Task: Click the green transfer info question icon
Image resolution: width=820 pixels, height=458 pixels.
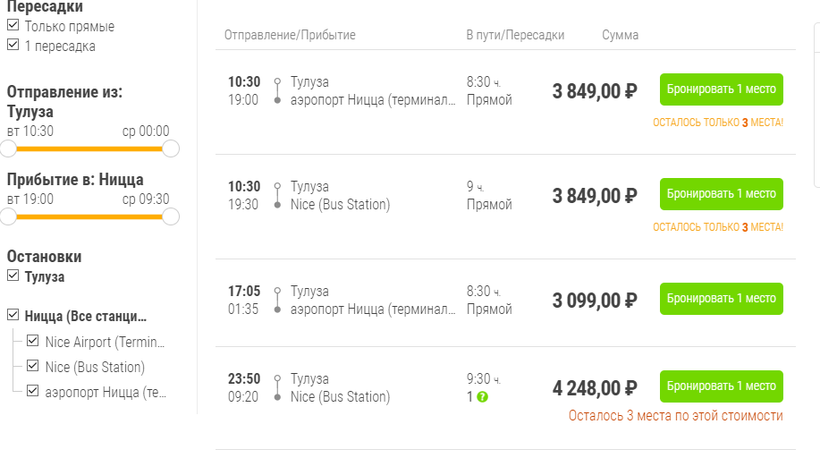Action: click(x=483, y=397)
